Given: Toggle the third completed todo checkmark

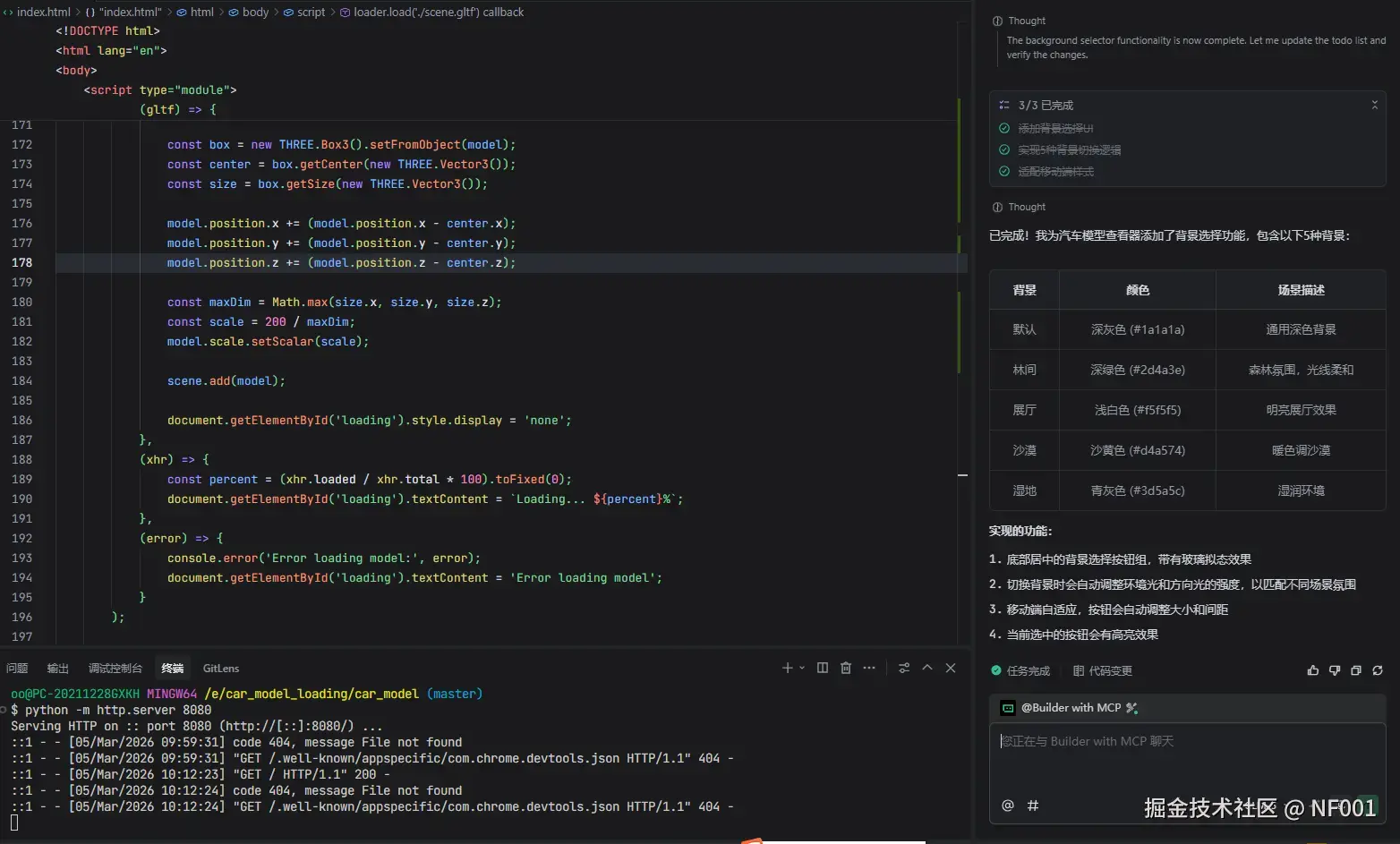Looking at the screenshot, I should click(x=1004, y=171).
